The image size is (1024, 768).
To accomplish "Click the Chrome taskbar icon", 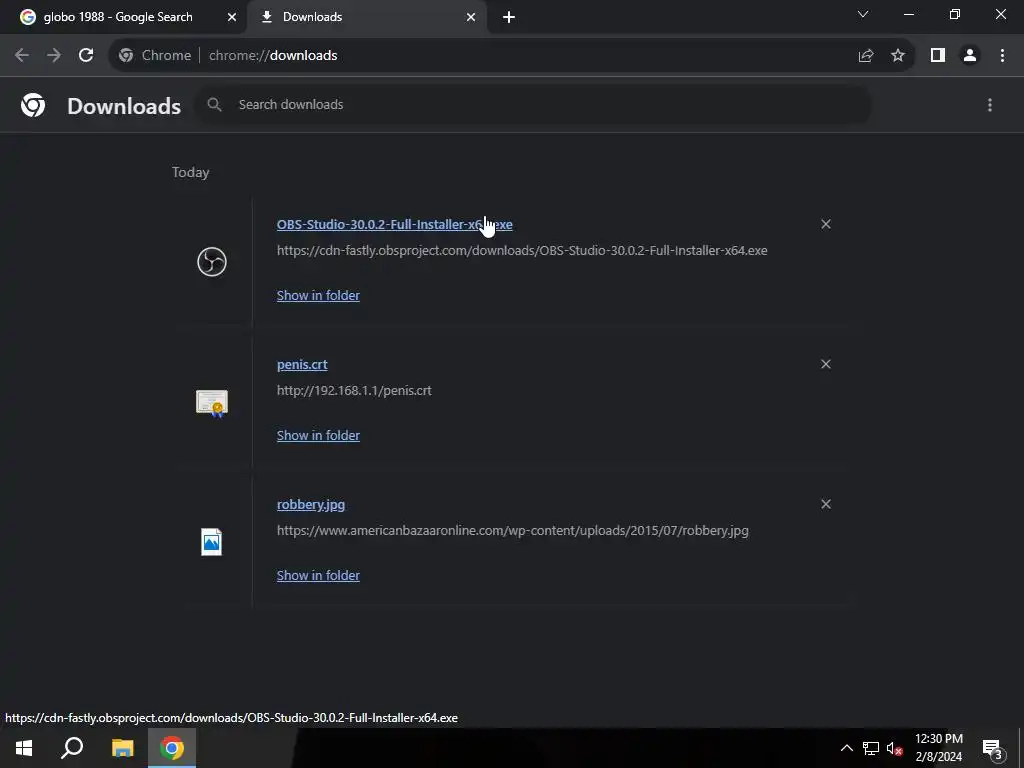I will [x=172, y=748].
